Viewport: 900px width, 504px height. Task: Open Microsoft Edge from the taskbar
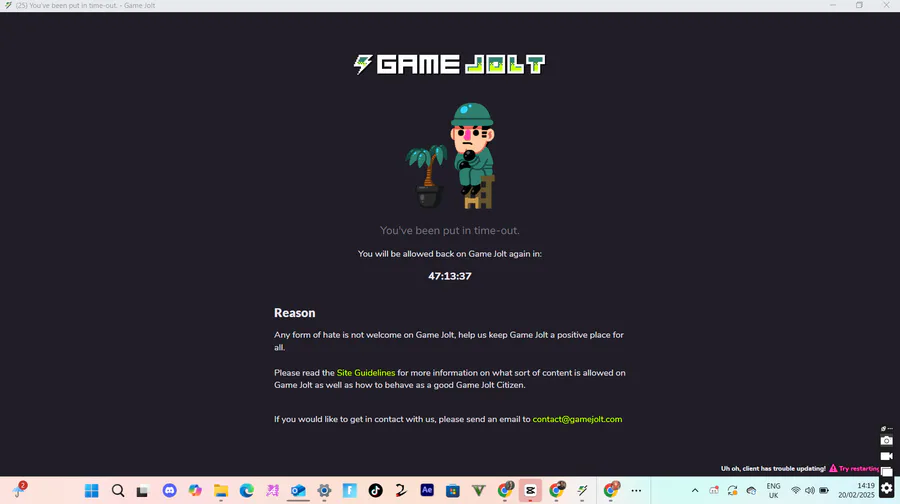[x=247, y=490]
